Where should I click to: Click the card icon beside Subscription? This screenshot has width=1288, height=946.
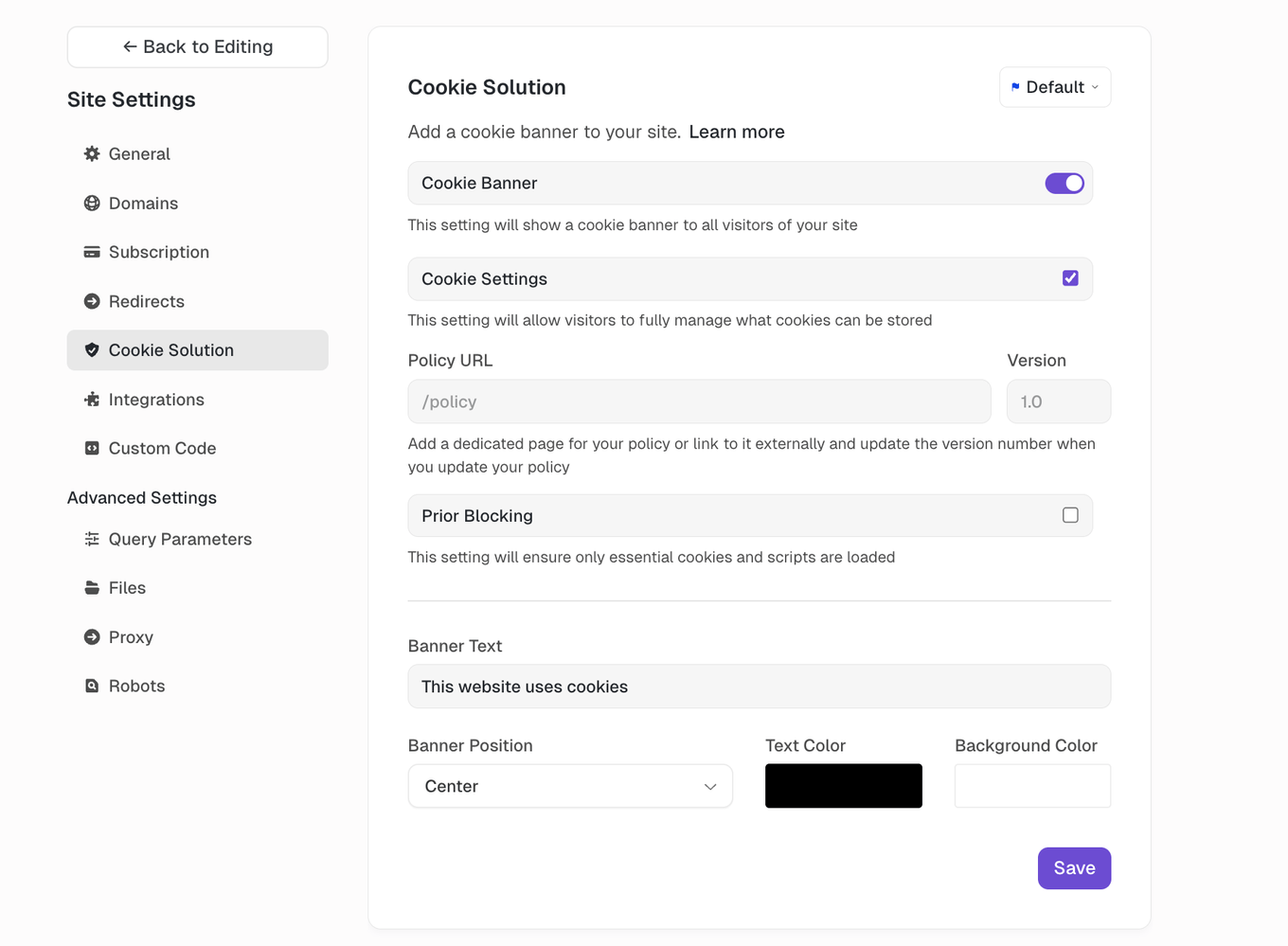tap(92, 252)
